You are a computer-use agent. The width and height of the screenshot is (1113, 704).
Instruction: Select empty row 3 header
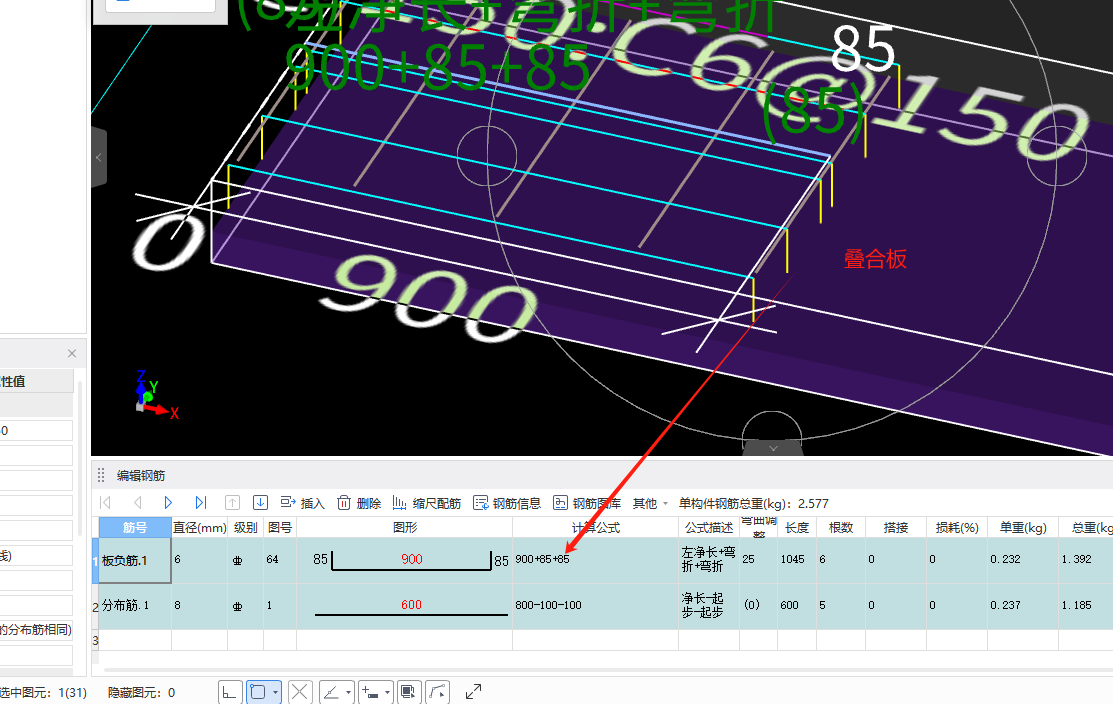coord(95,640)
